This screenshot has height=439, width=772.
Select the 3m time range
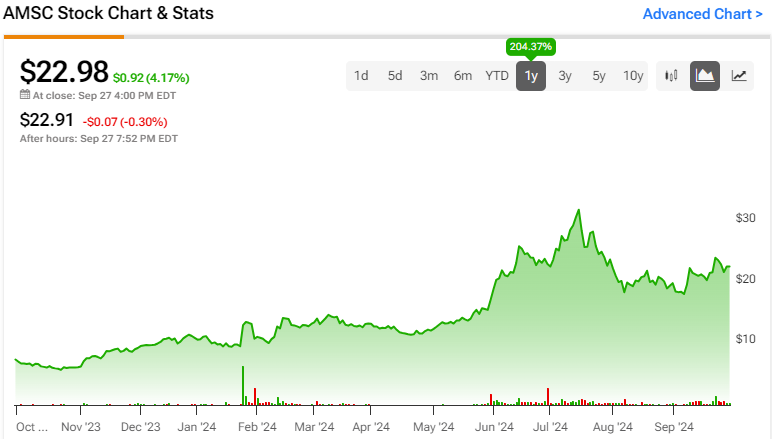[429, 76]
